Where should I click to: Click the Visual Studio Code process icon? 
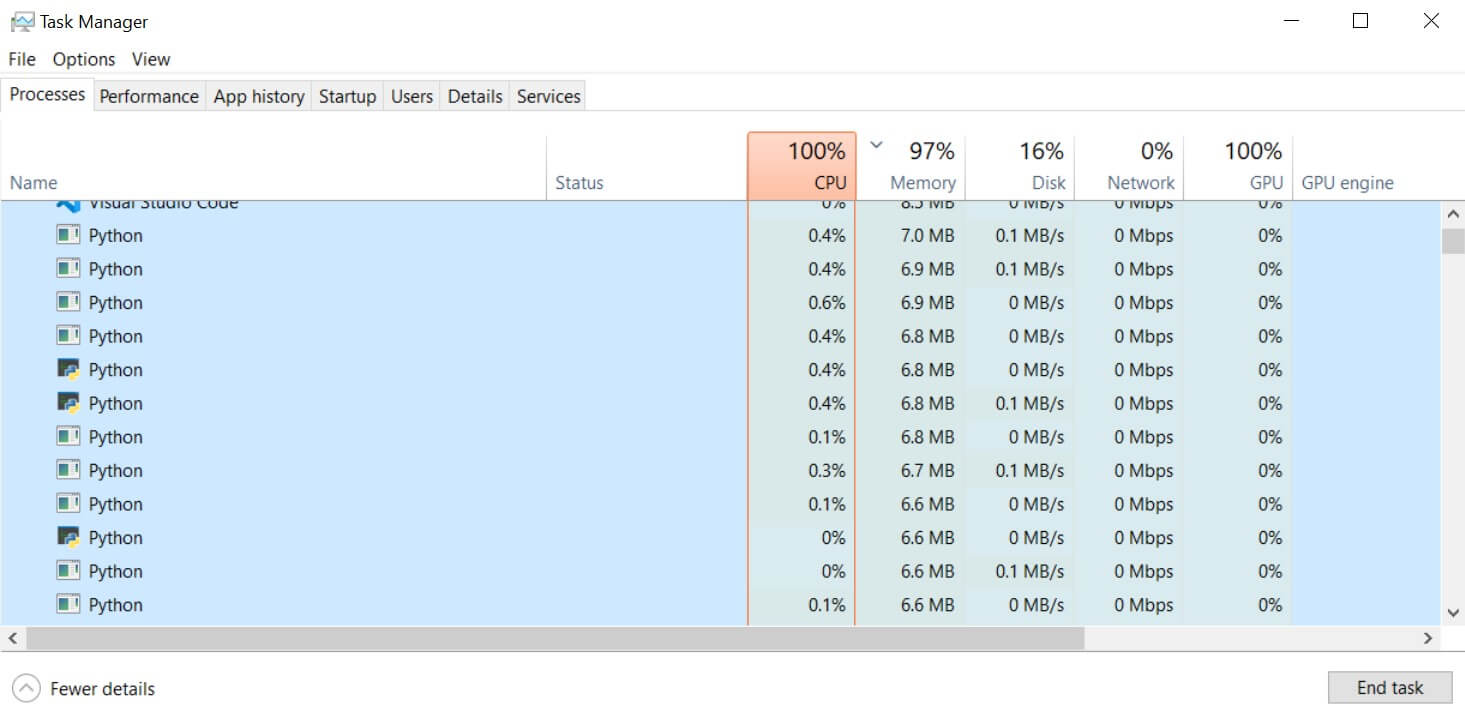point(68,204)
